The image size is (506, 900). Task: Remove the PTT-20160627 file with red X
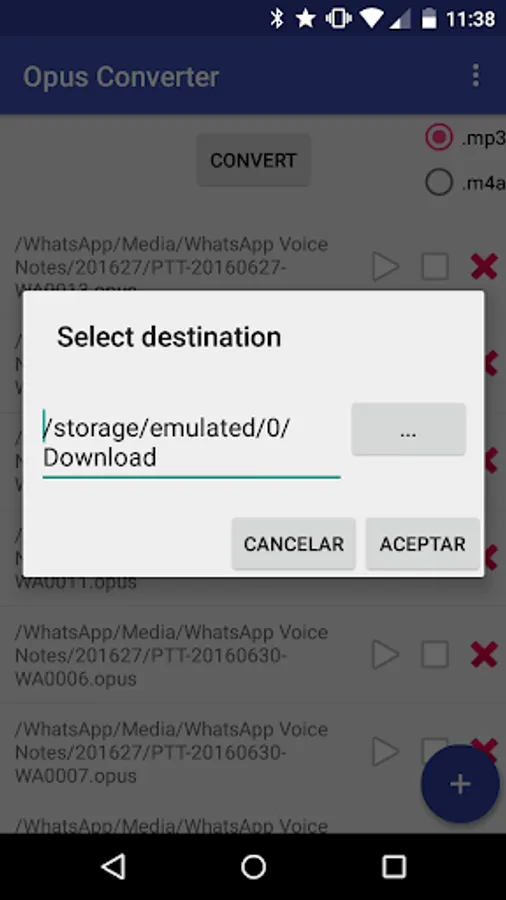click(484, 267)
